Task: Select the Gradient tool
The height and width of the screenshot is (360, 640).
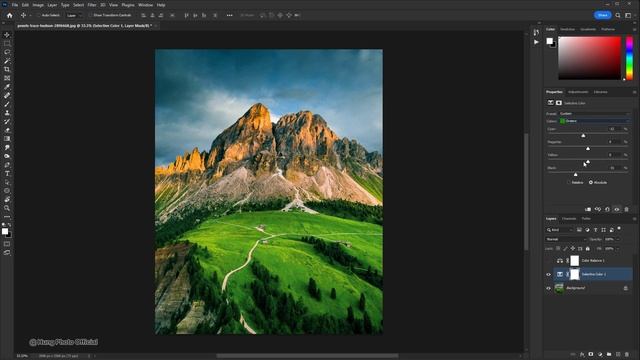Action: point(7,139)
